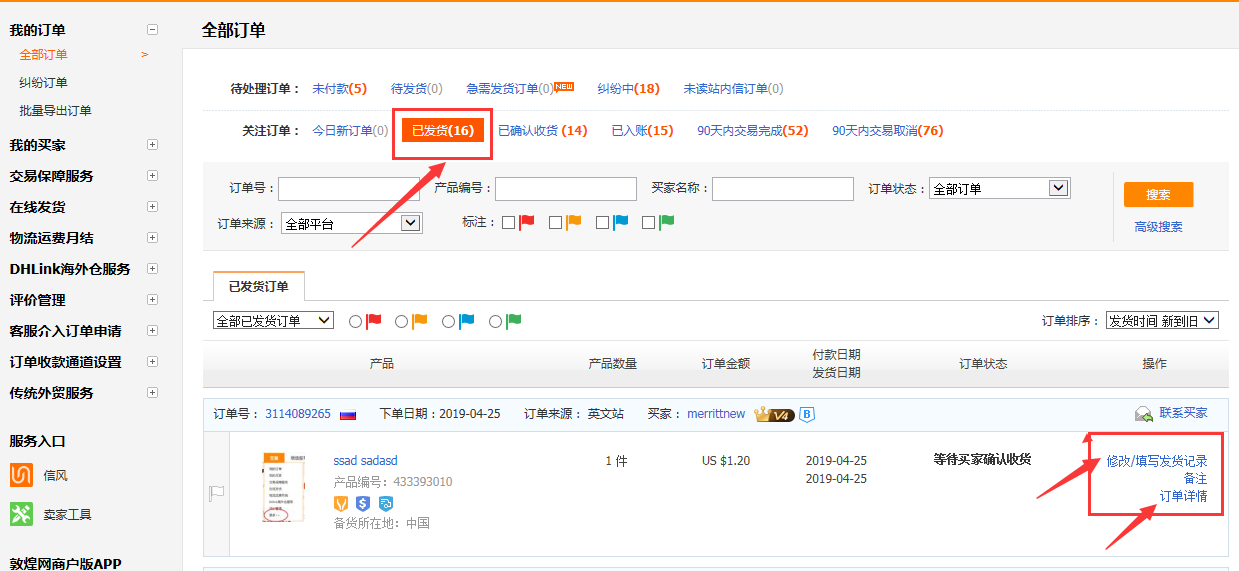Select 已发货(16) order filter tab
The width and height of the screenshot is (1239, 571).
[443, 131]
